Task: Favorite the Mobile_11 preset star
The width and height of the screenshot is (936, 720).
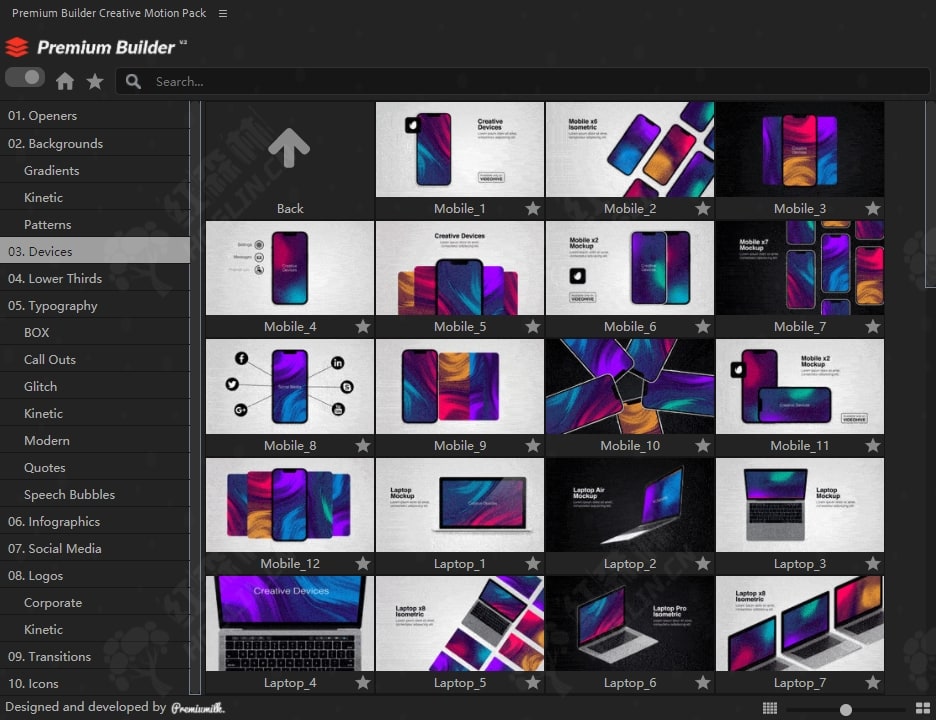Action: point(873,445)
